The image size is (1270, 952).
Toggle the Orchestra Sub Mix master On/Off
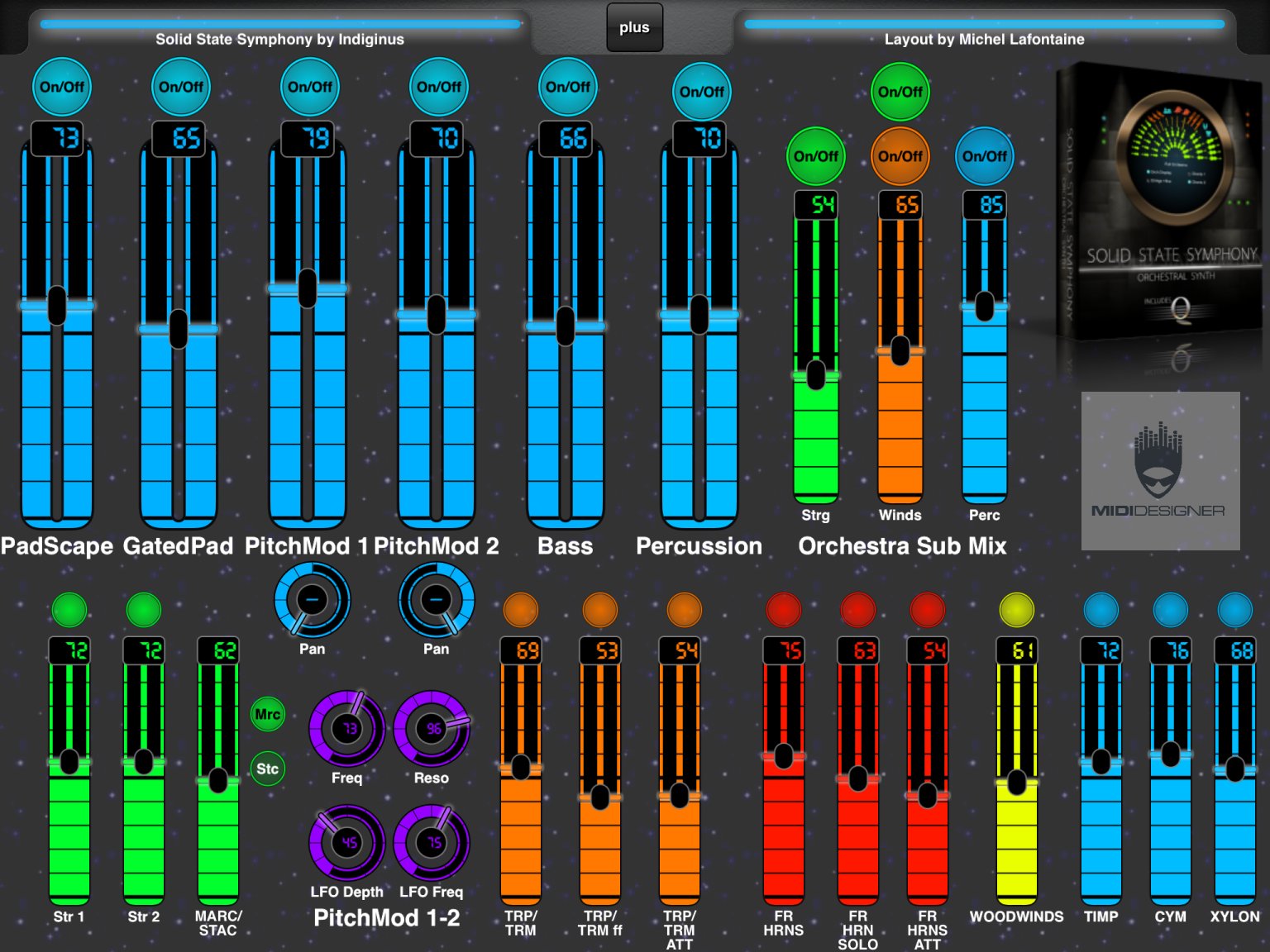[900, 92]
